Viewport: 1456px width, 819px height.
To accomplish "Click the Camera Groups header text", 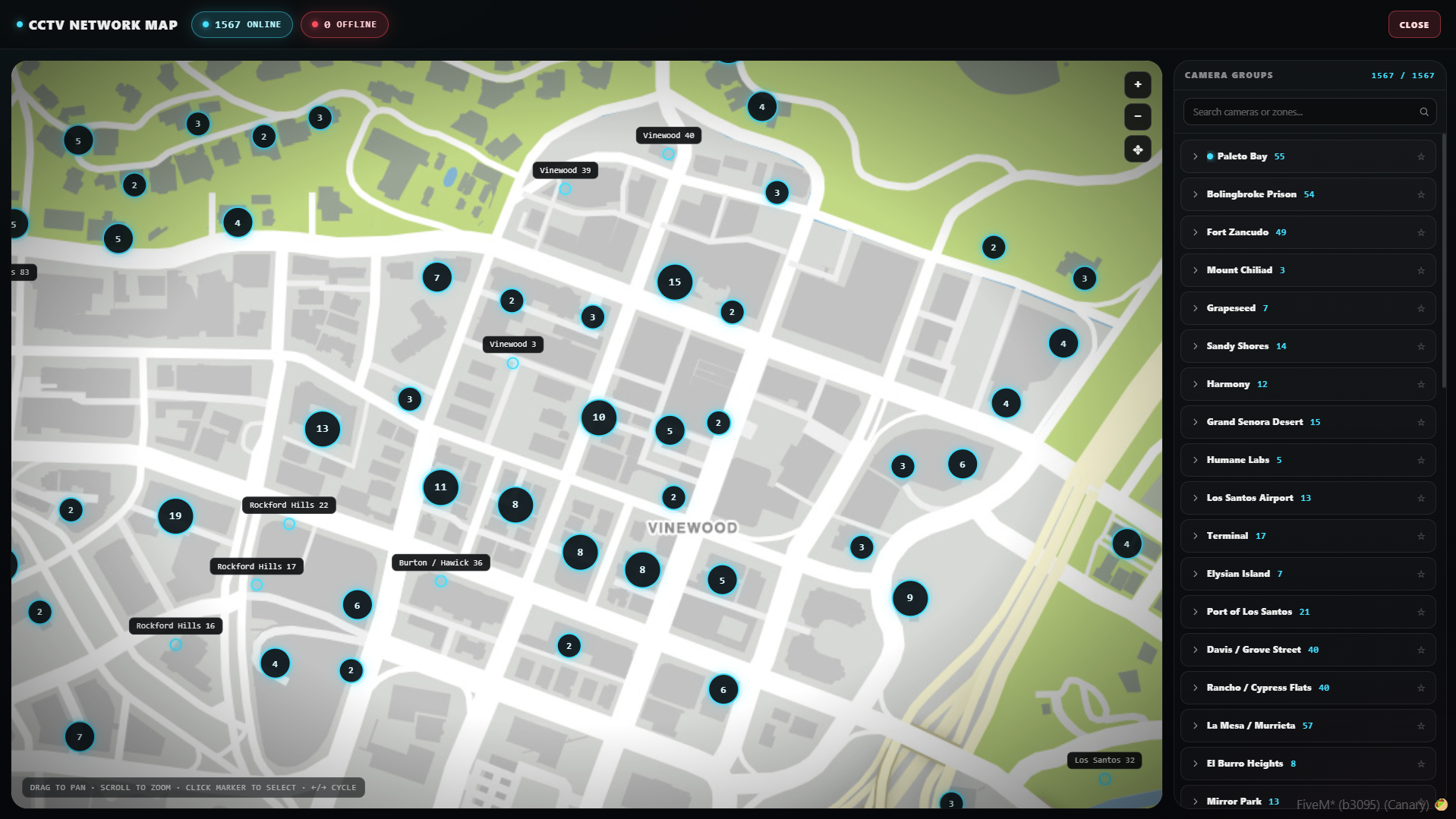I will pos(1228,75).
